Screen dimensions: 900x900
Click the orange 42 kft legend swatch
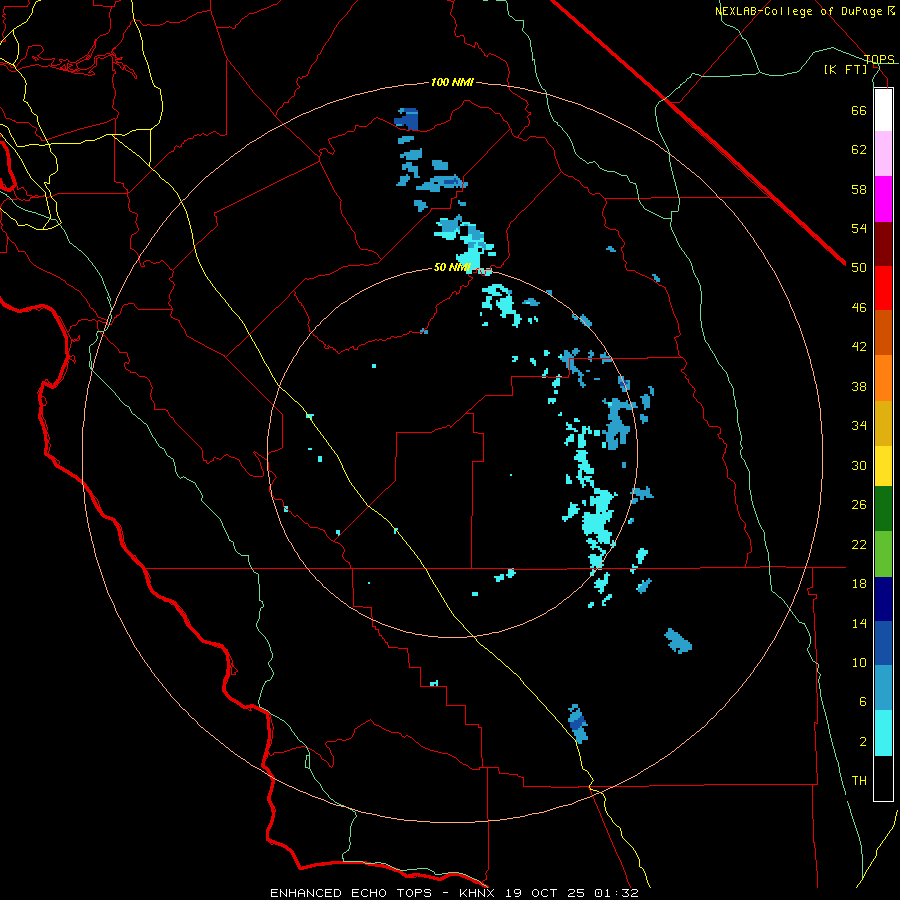pyautogui.click(x=883, y=378)
